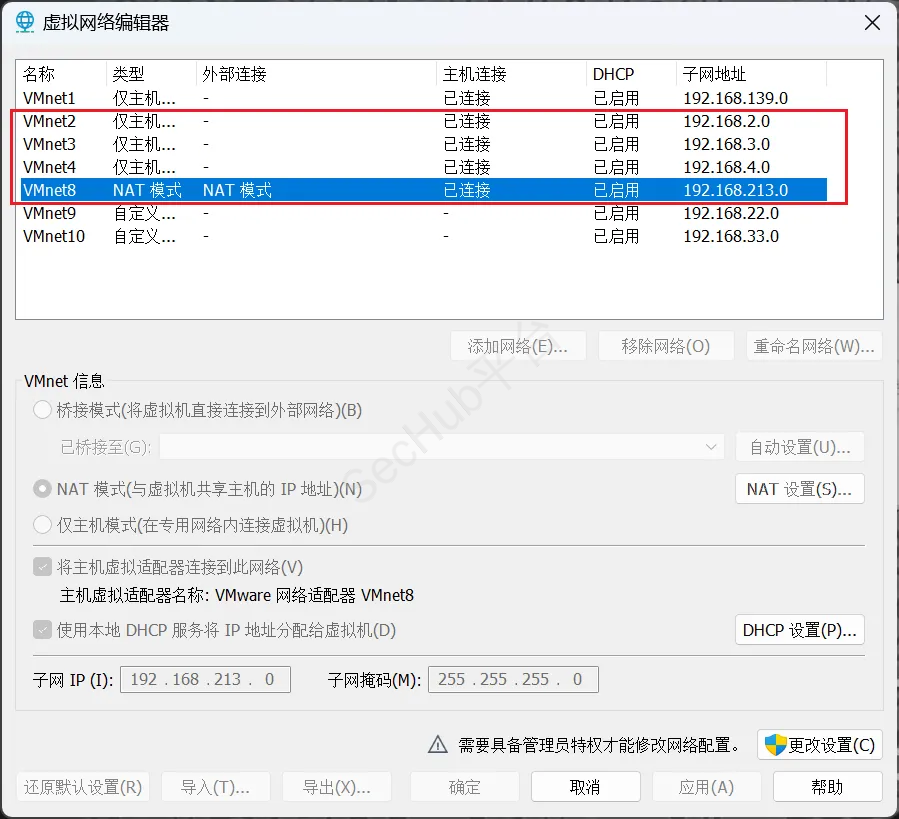Click subnet address 192.168.22.0
This screenshot has width=899, height=819.
click(731, 213)
